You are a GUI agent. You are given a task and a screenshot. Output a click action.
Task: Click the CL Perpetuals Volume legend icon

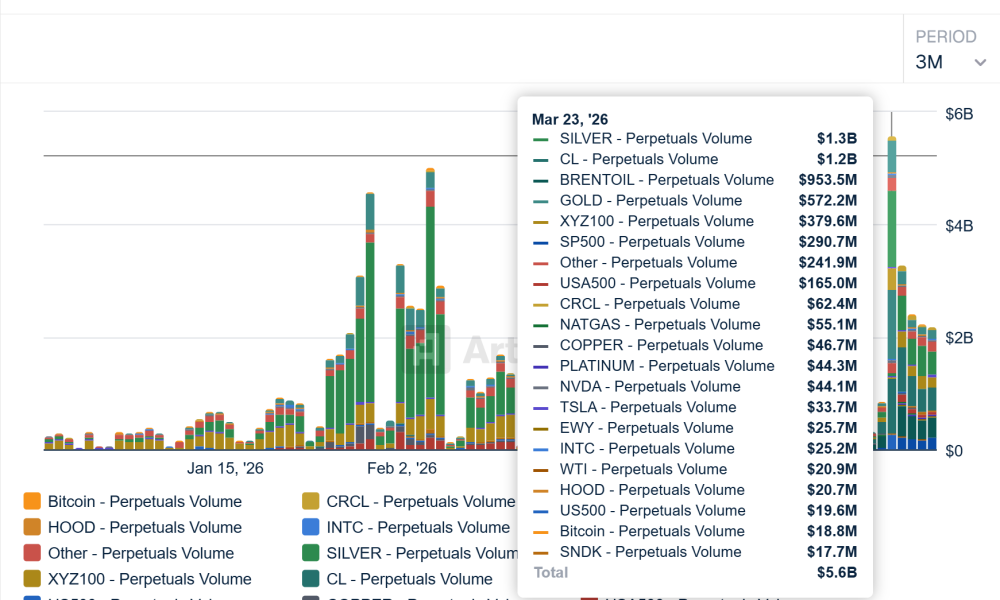coord(310,579)
